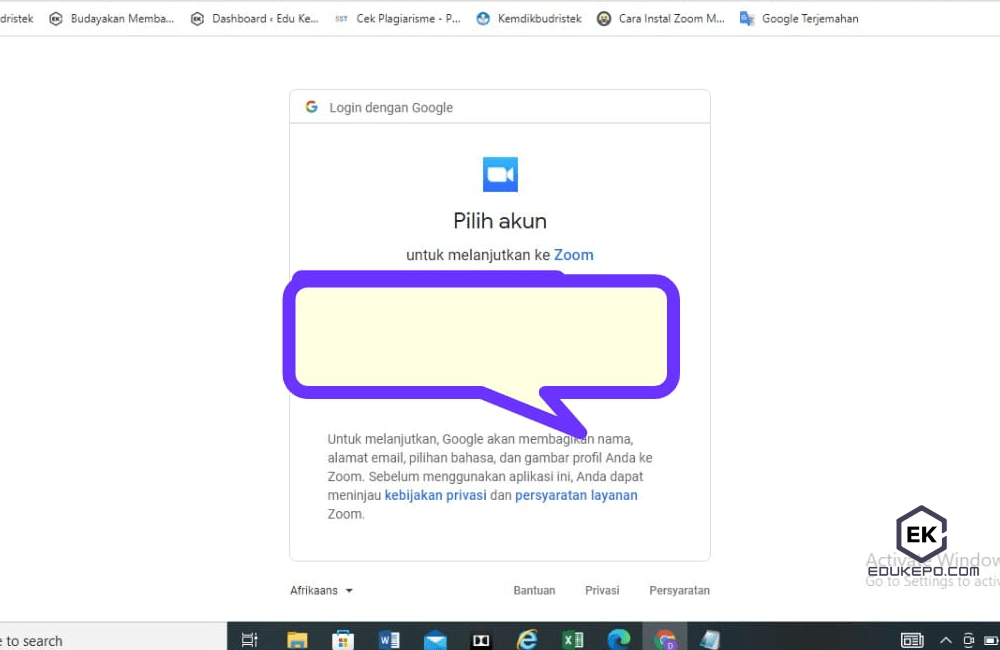Open File Explorer from the taskbar

(297, 640)
